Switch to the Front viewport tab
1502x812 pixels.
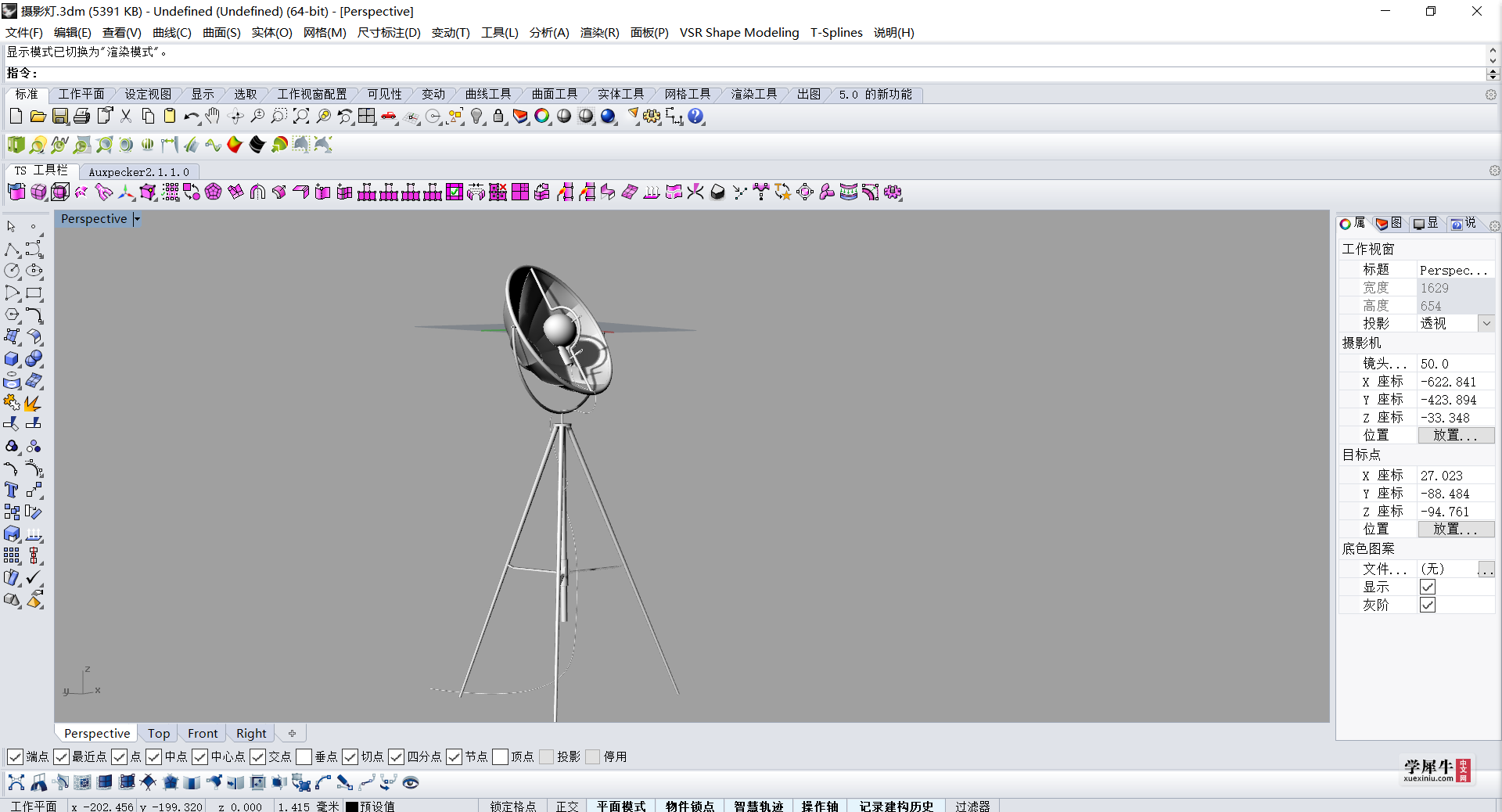(x=203, y=733)
